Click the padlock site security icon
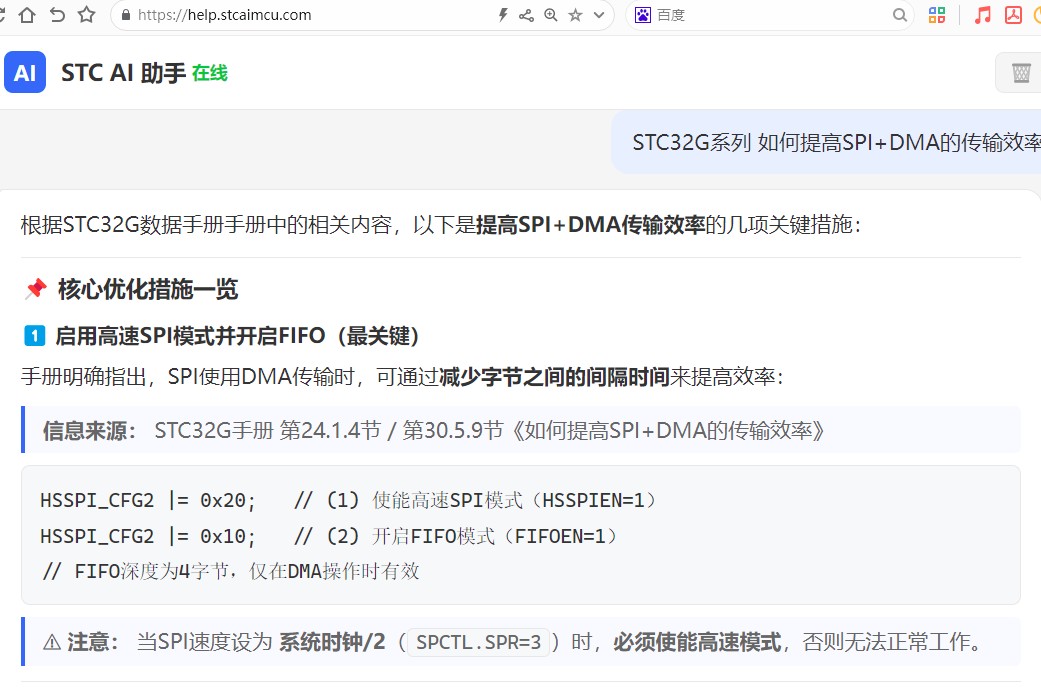1041x700 pixels. pos(126,15)
